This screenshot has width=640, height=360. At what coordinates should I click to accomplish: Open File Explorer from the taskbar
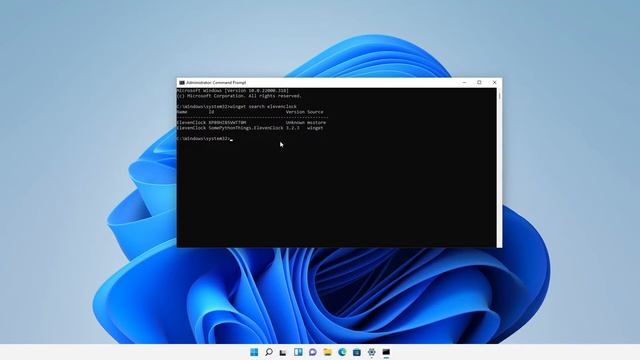click(x=327, y=352)
